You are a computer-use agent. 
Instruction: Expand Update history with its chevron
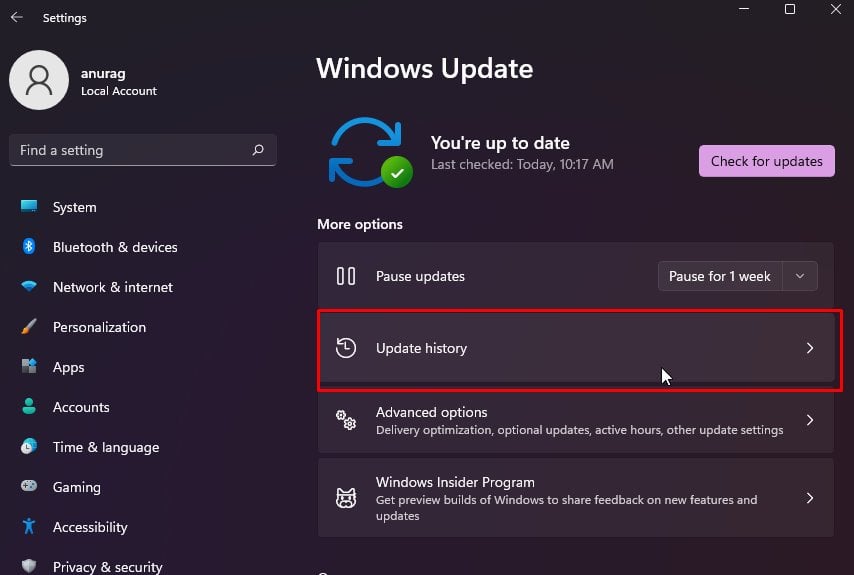point(810,348)
